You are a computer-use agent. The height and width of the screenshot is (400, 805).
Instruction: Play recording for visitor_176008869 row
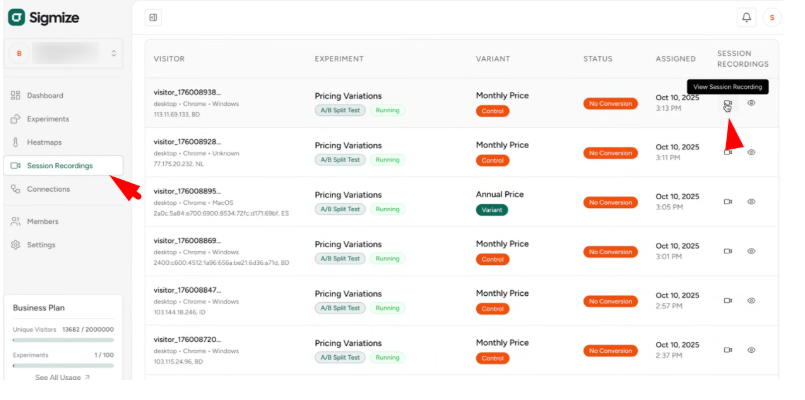[728, 251]
